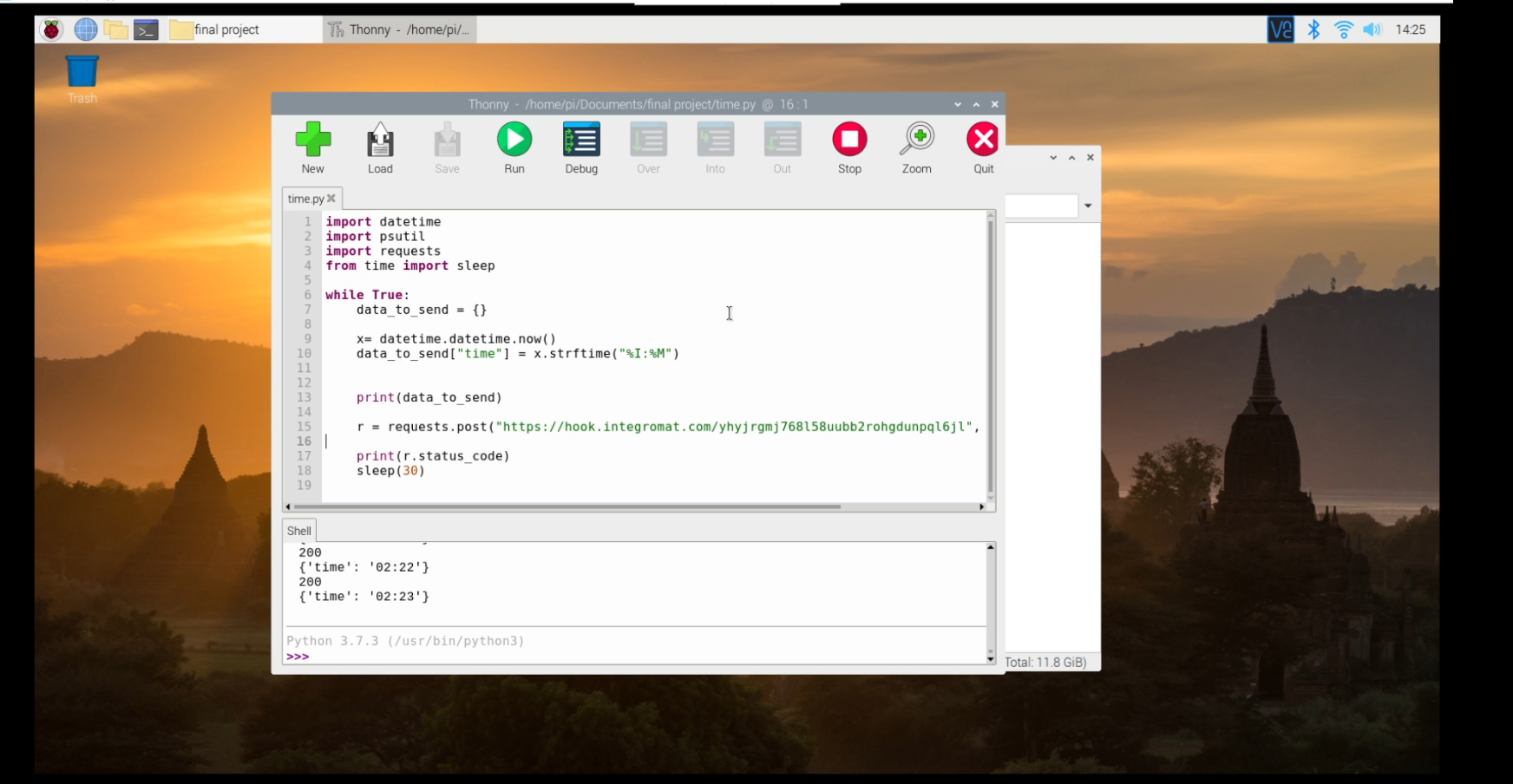This screenshot has height=784, width=1513.
Task: Create a new file with New
Action: tap(313, 148)
